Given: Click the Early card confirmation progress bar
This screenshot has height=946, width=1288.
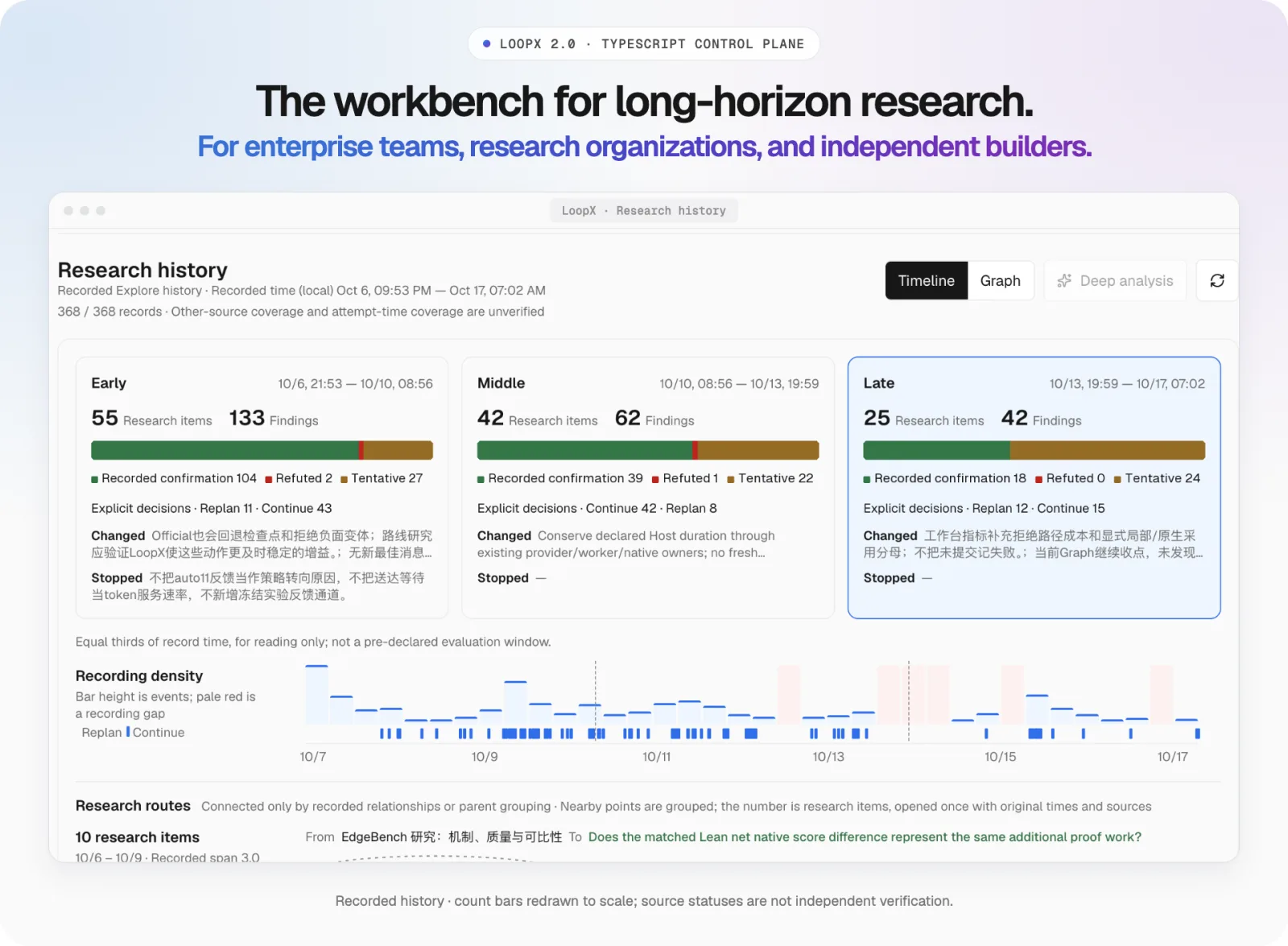Looking at the screenshot, I should [262, 450].
